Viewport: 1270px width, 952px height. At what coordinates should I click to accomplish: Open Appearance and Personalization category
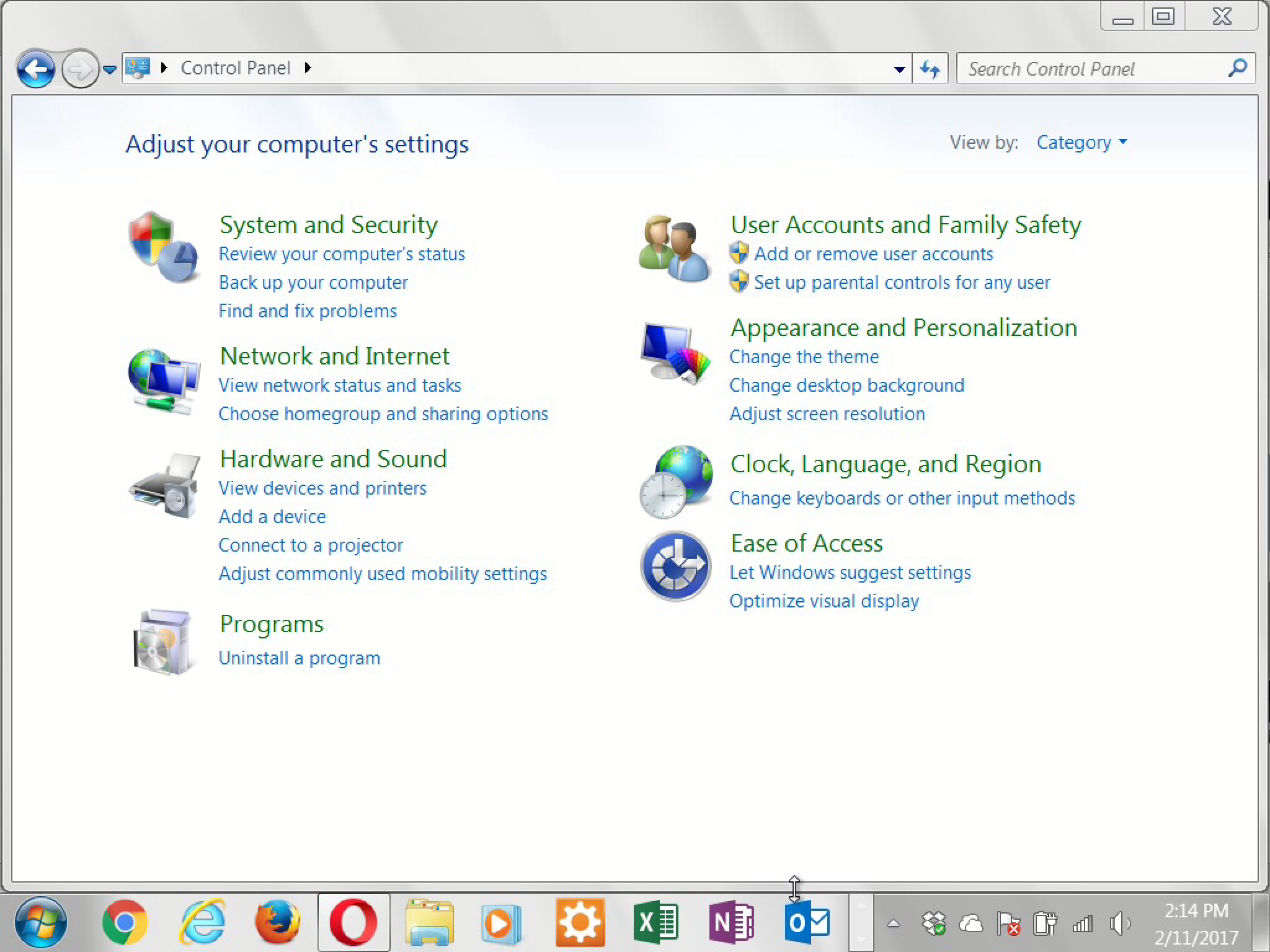click(x=904, y=328)
